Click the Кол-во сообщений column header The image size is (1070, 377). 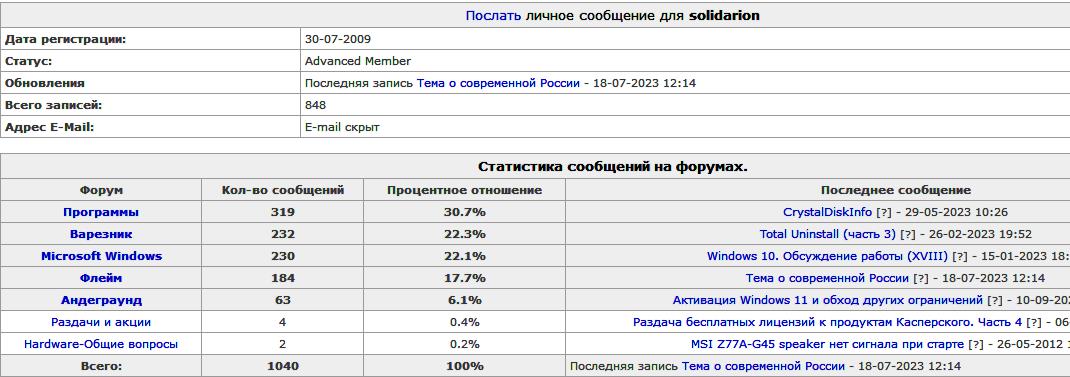click(283, 190)
